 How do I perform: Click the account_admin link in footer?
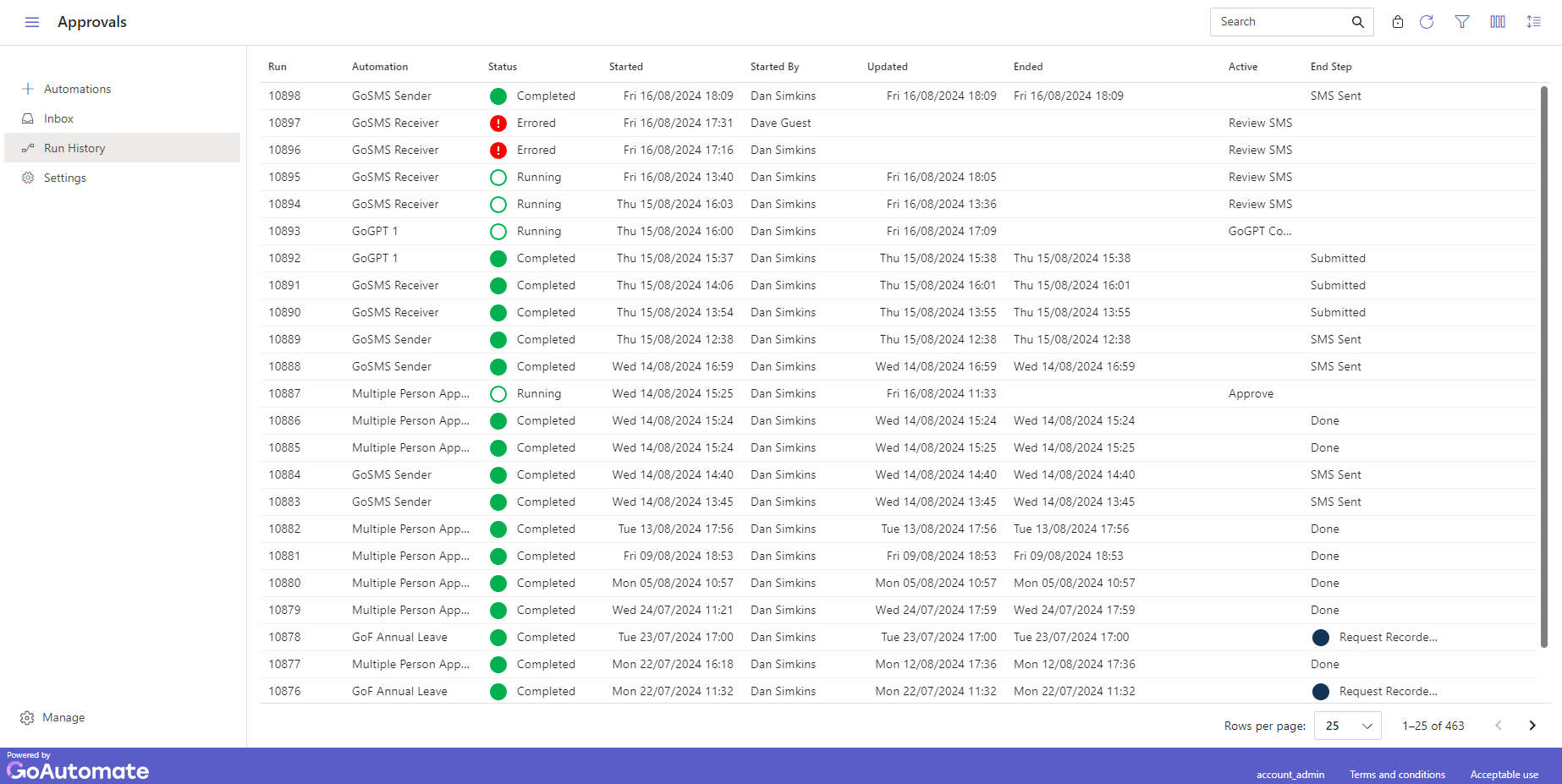[x=1290, y=775]
